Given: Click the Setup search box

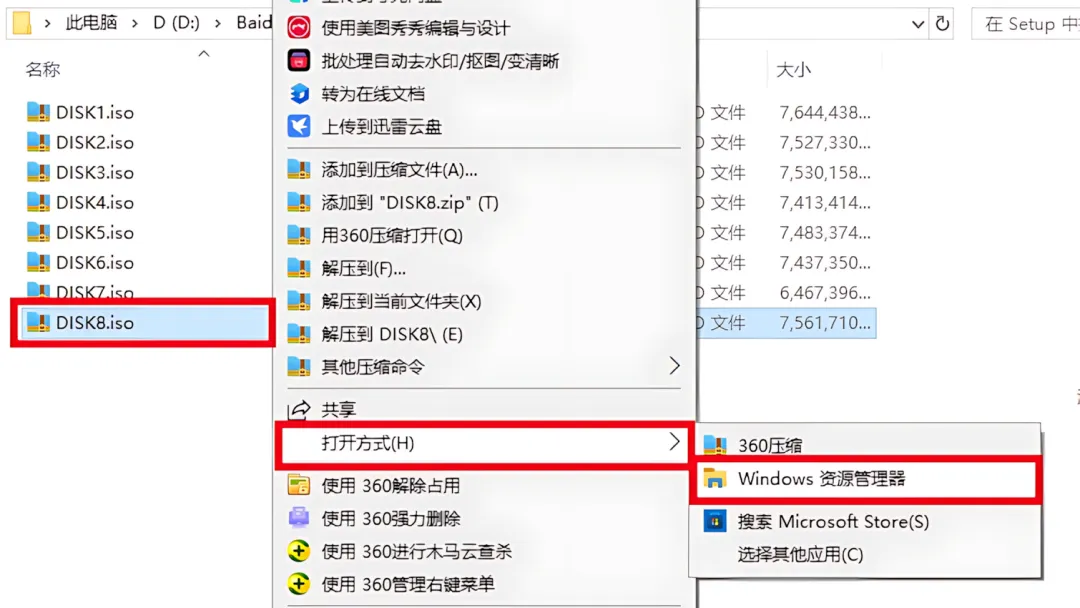Looking at the screenshot, I should (x=1026, y=24).
